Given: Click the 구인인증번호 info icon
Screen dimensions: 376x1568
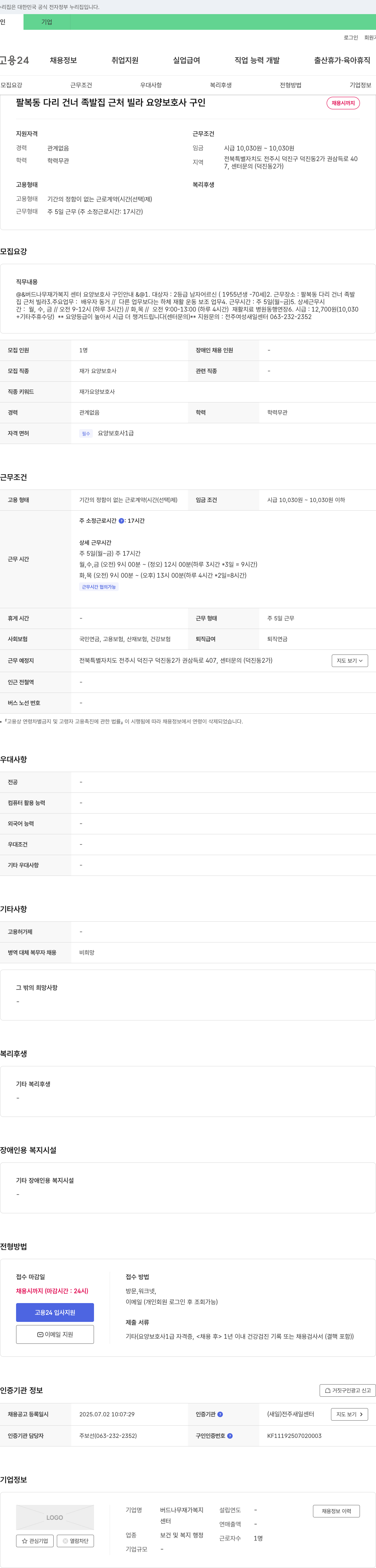Looking at the screenshot, I should [x=230, y=1435].
